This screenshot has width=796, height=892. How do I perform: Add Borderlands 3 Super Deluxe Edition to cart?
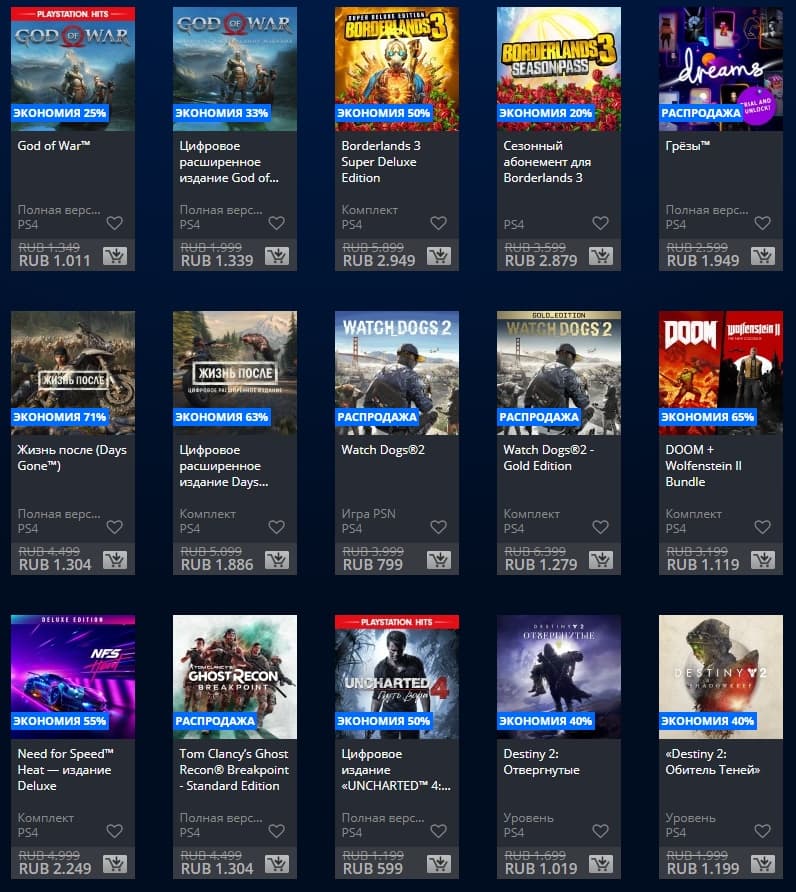(x=439, y=256)
